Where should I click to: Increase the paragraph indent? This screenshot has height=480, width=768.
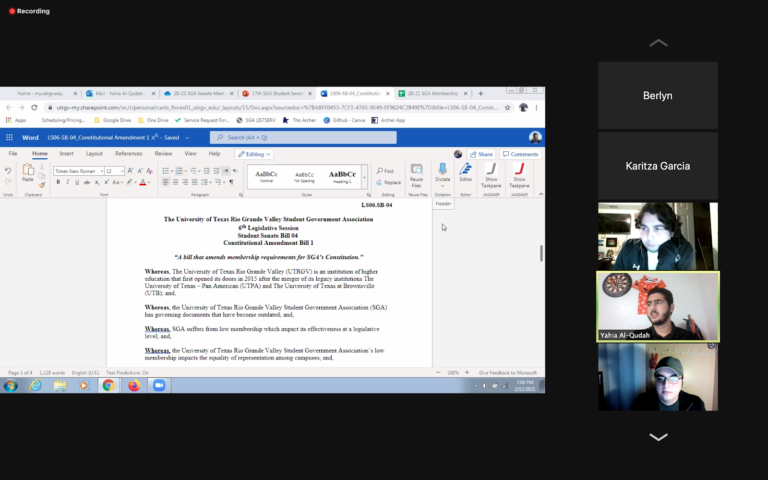click(216, 171)
